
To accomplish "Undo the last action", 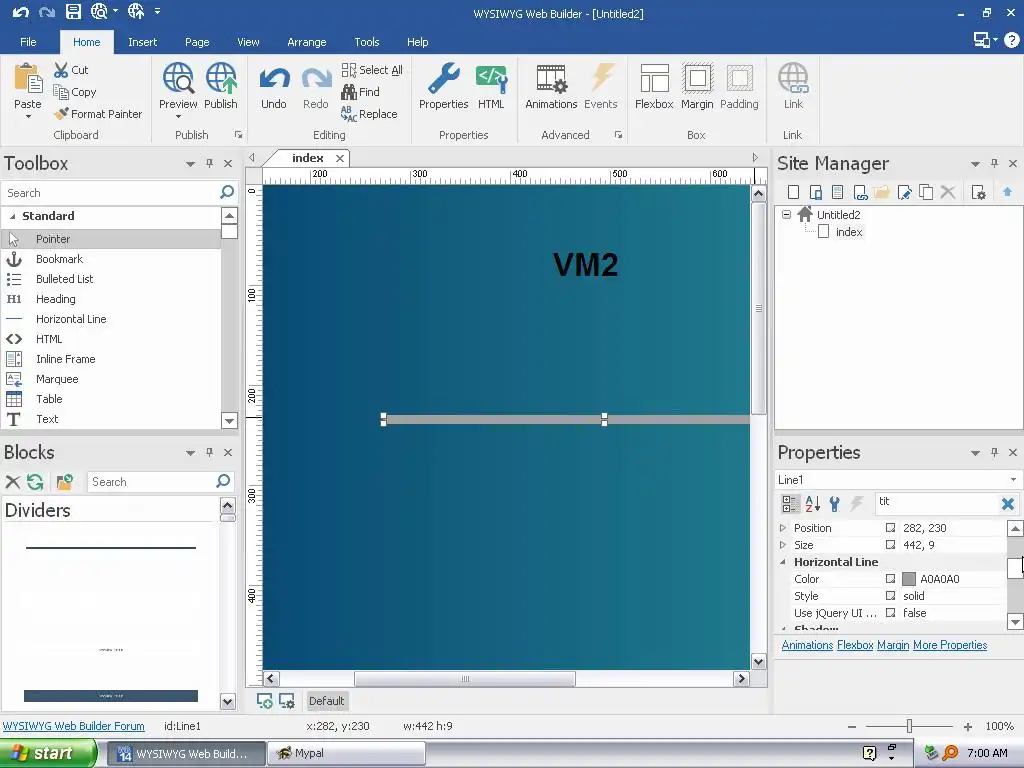I will click(x=274, y=88).
